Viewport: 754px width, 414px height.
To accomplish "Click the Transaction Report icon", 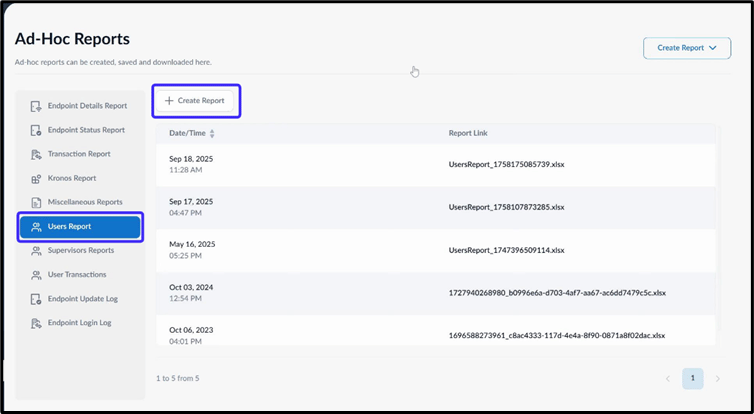I will point(36,154).
